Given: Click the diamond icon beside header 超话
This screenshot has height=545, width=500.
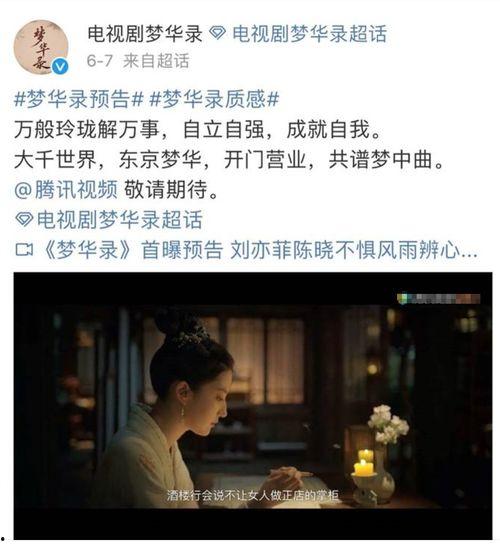Looking at the screenshot, I should tap(218, 34).
